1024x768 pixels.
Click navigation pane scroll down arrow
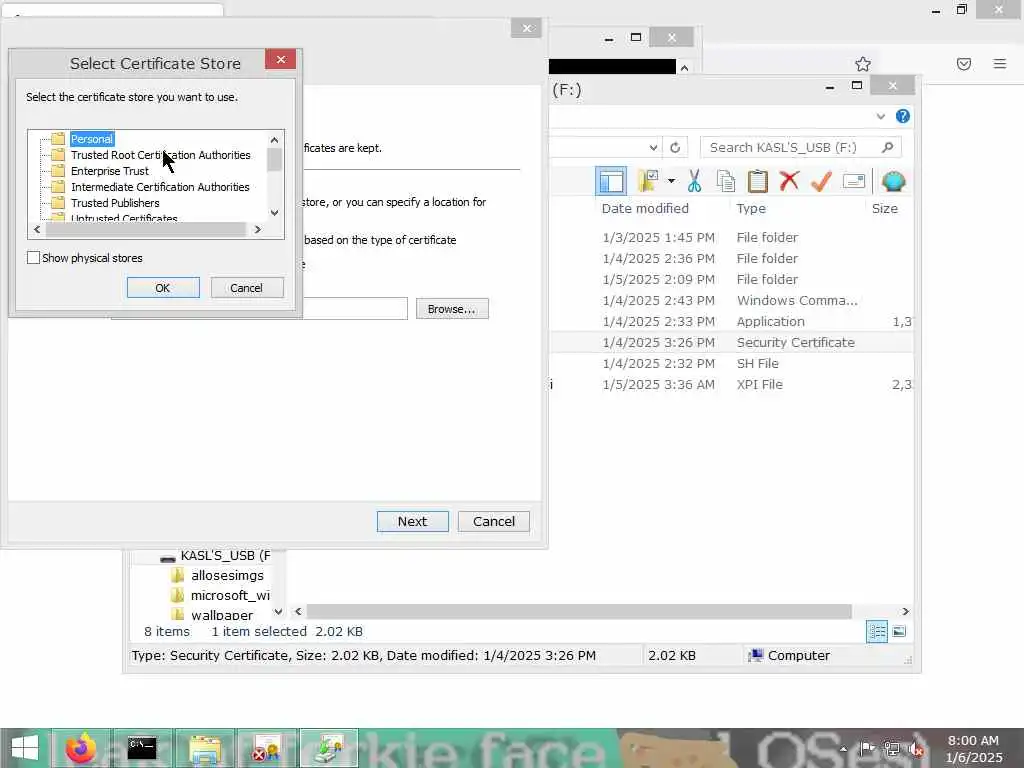278,612
